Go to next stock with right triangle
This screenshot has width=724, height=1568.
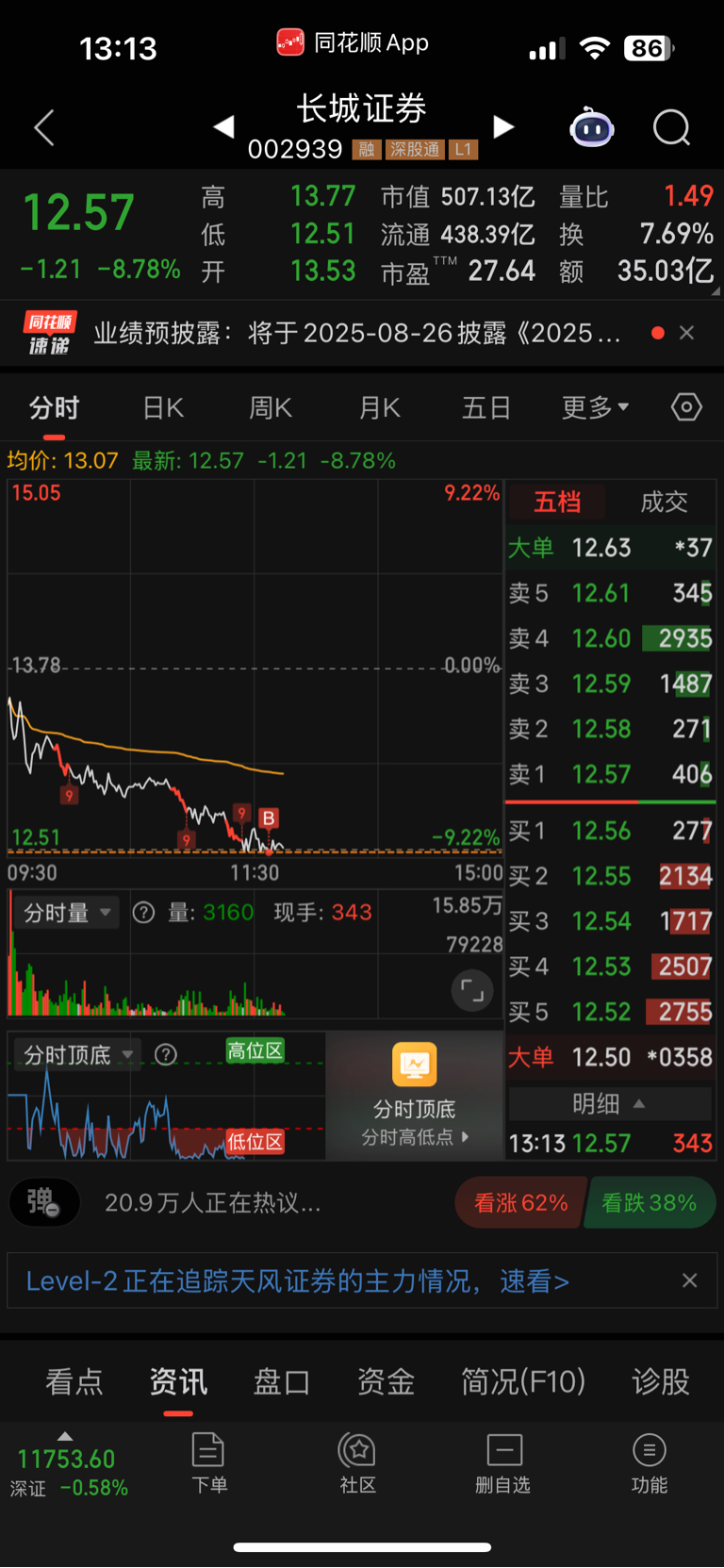[504, 126]
